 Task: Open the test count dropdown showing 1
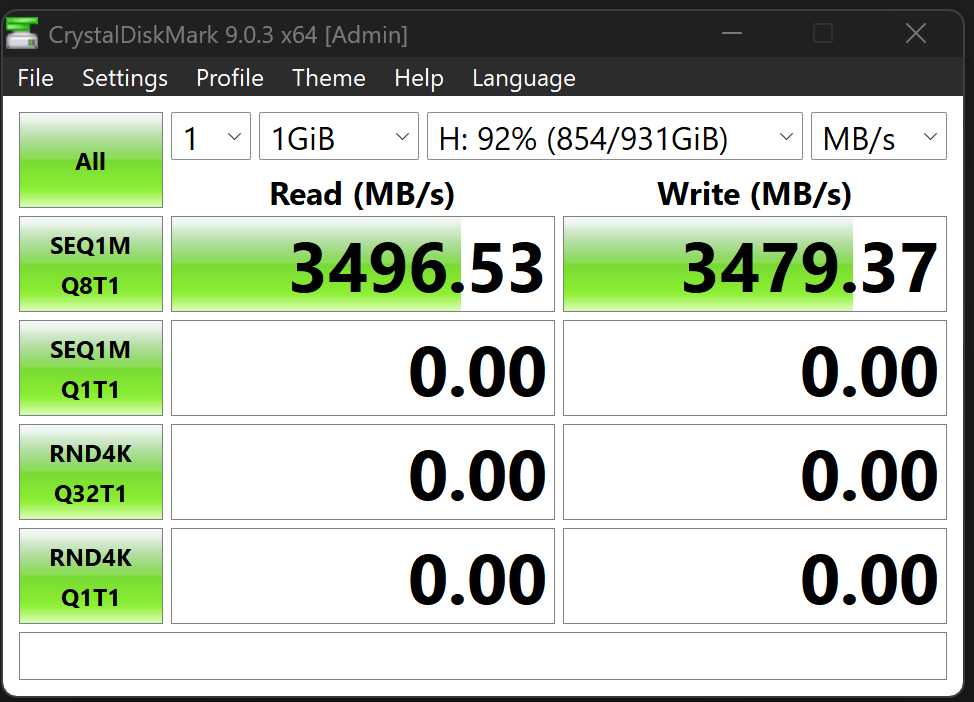[x=211, y=136]
